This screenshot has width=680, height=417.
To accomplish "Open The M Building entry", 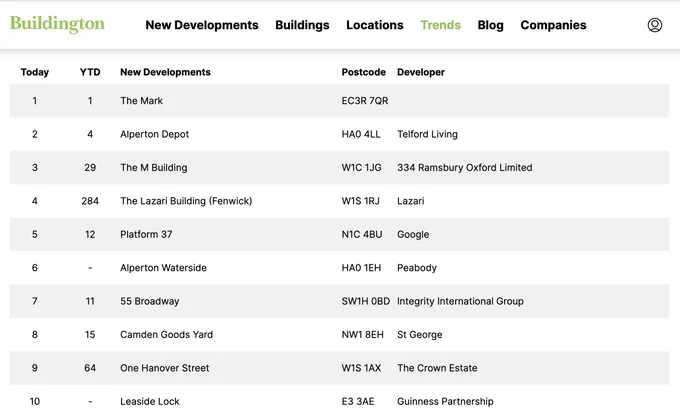I will [154, 167].
